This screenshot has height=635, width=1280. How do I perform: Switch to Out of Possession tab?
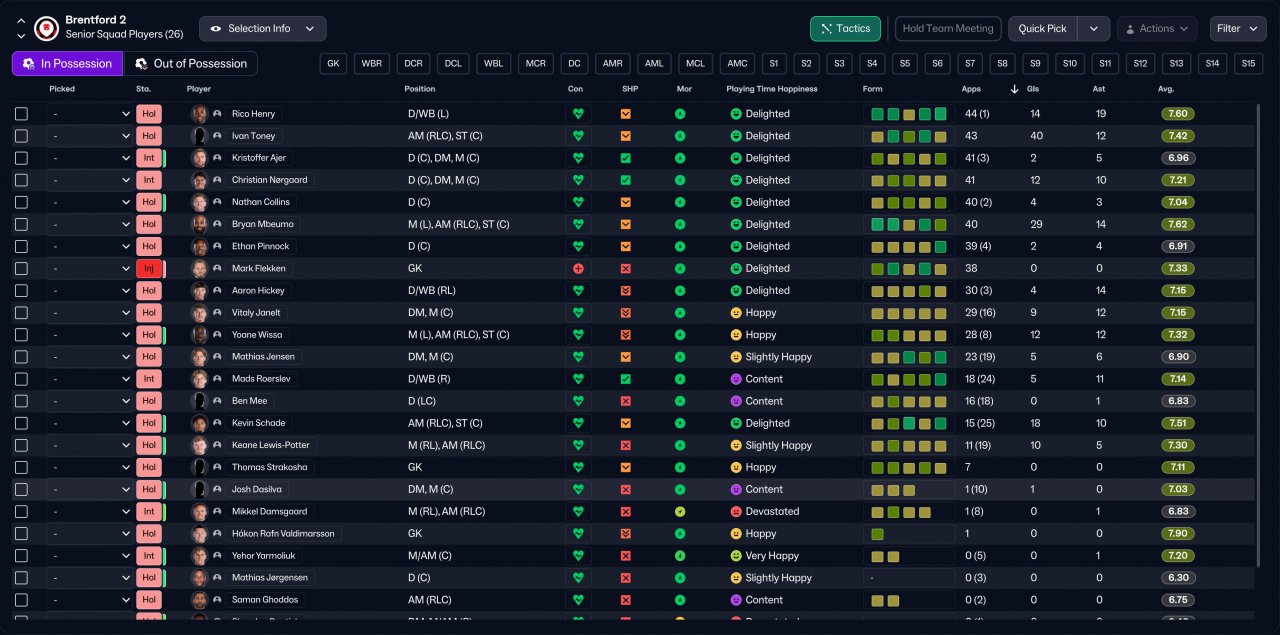click(x=190, y=64)
